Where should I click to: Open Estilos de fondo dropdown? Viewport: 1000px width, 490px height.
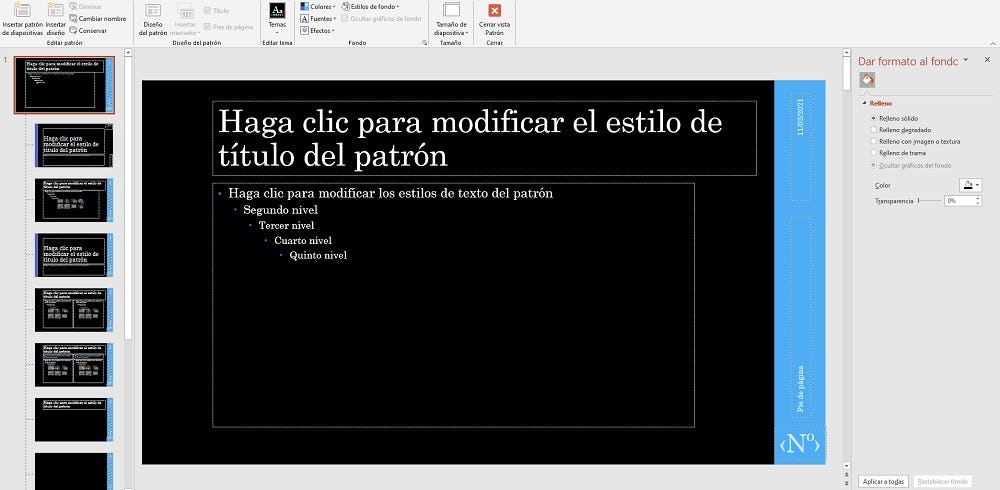click(371, 6)
